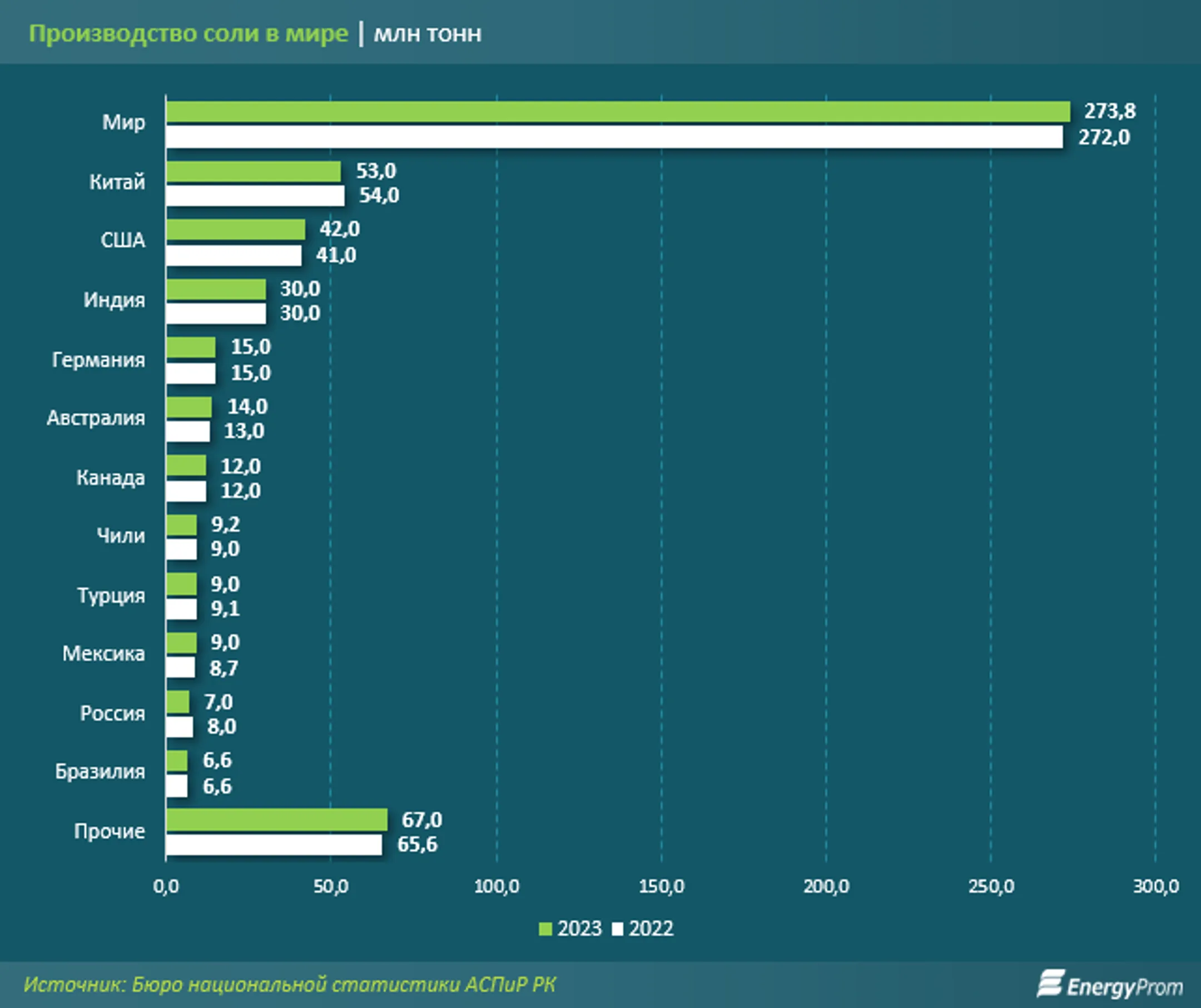Click the '2023' legend label
This screenshot has width=1201, height=1008.
click(579, 928)
